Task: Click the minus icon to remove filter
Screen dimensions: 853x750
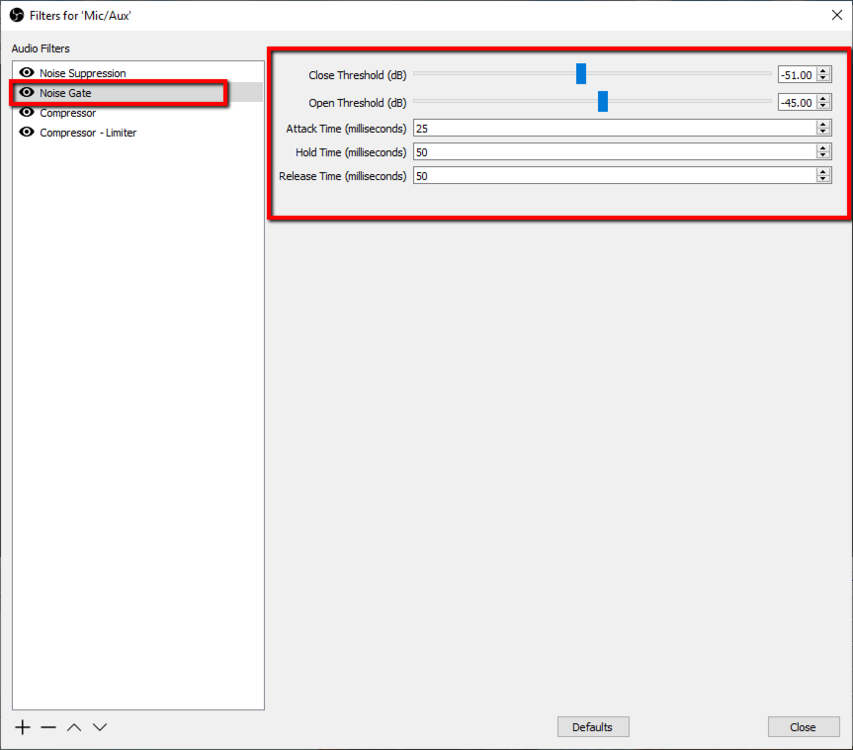Action: click(48, 727)
